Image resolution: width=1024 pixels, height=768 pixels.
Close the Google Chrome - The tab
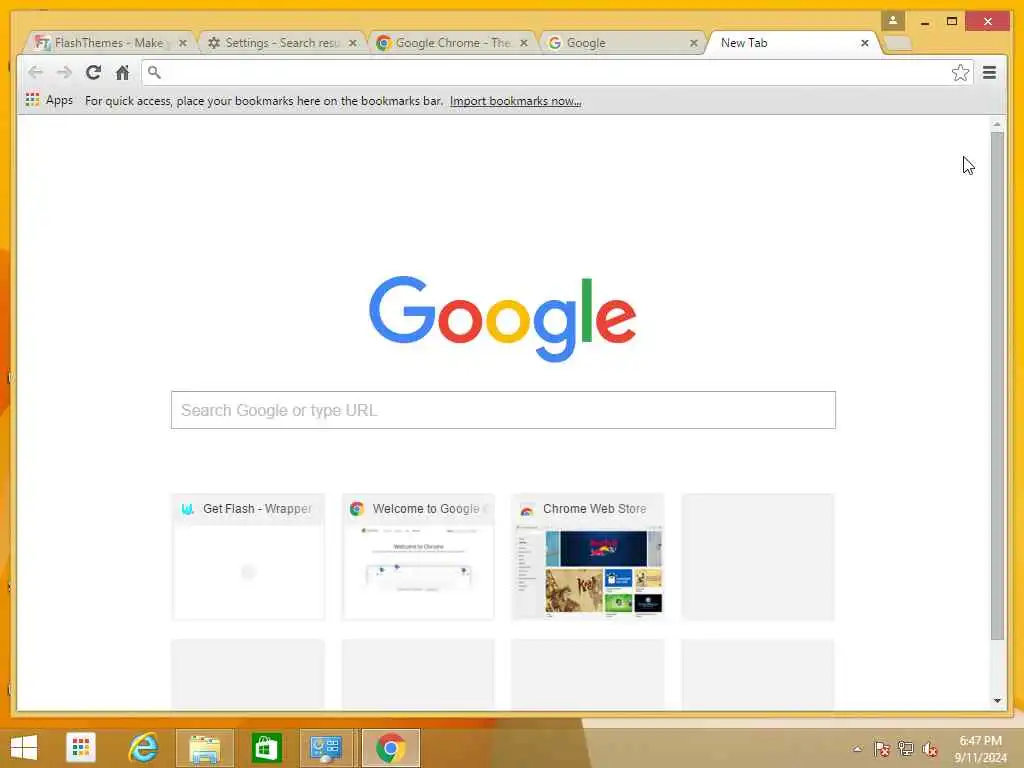[524, 43]
